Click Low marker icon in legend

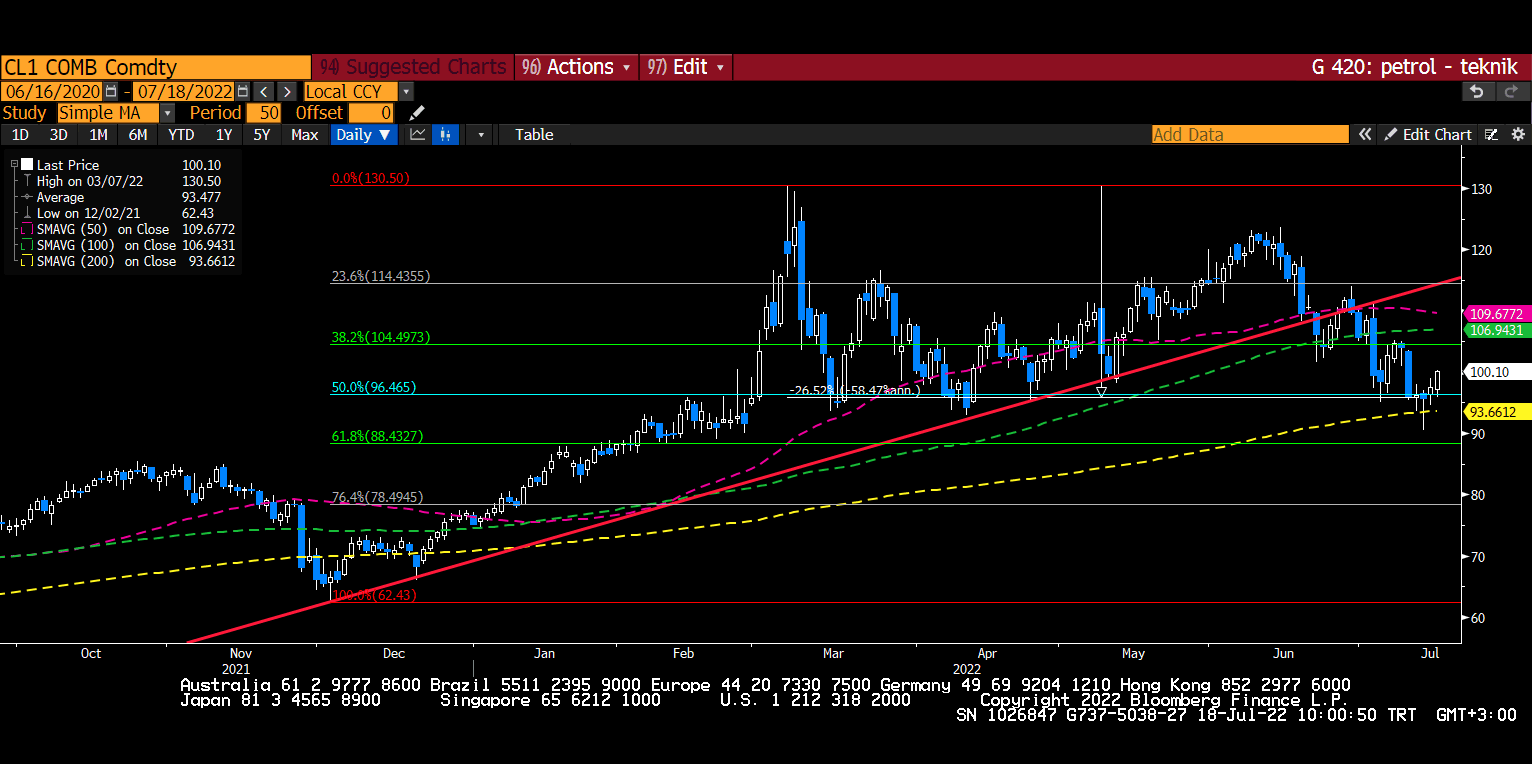(27, 213)
